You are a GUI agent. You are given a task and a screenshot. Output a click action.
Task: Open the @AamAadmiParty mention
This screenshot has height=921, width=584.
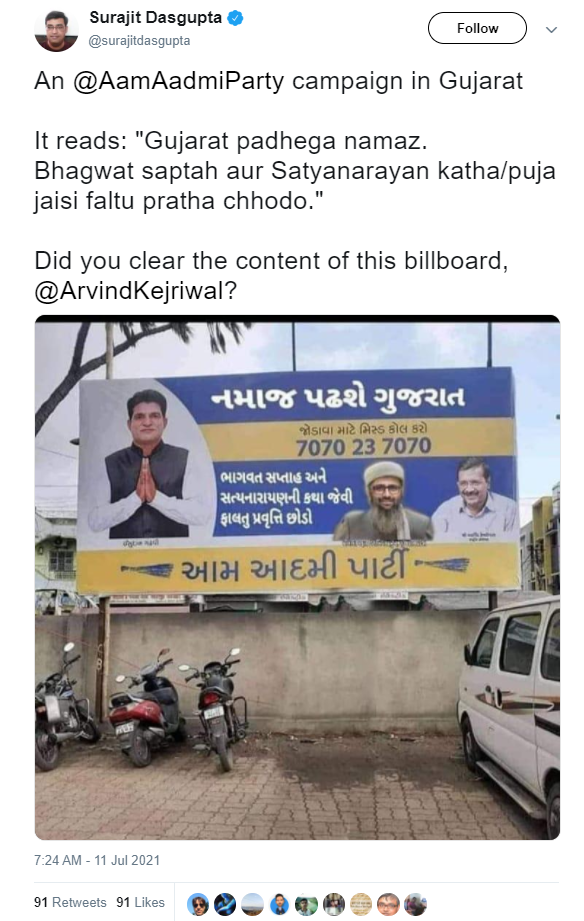[x=179, y=81]
